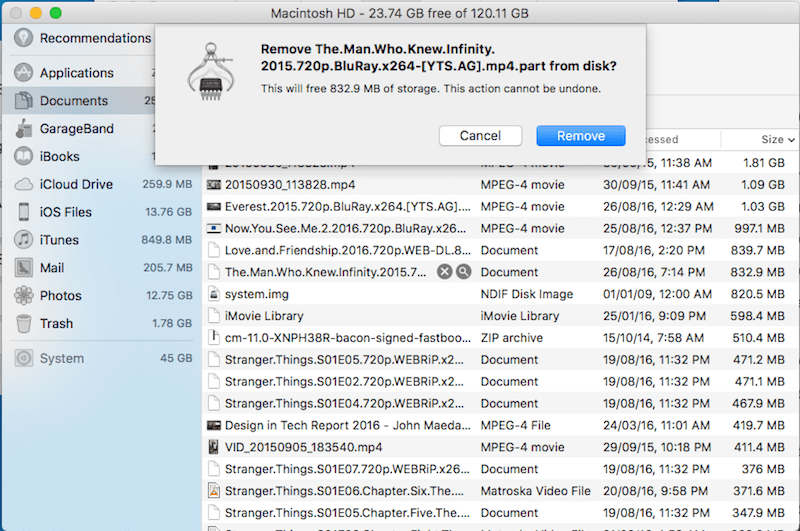Viewport: 800px width, 531px height.
Task: Open Recommendations in the sidebar
Action: tap(95, 38)
